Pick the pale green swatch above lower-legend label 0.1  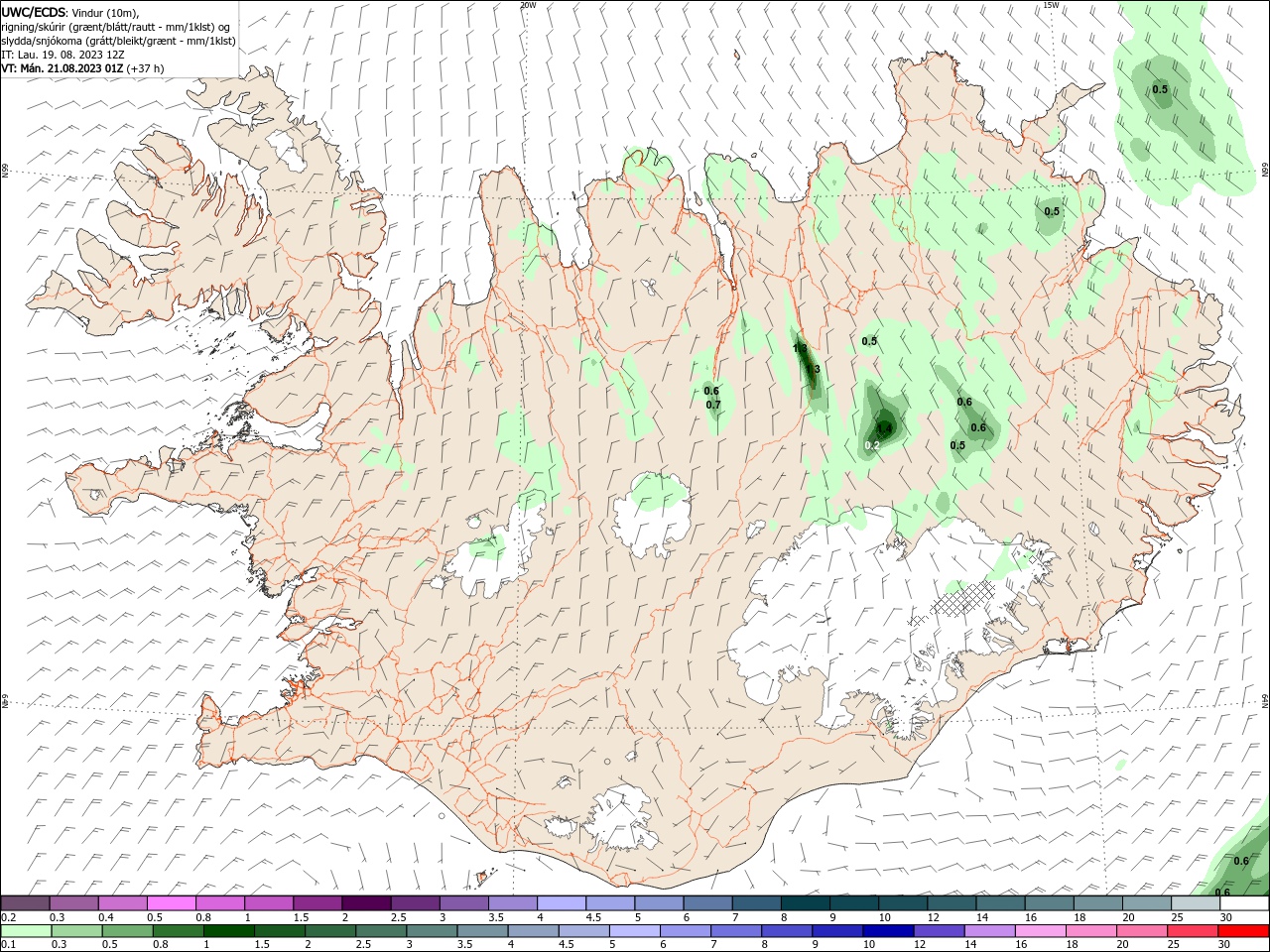pyautogui.click(x=26, y=931)
